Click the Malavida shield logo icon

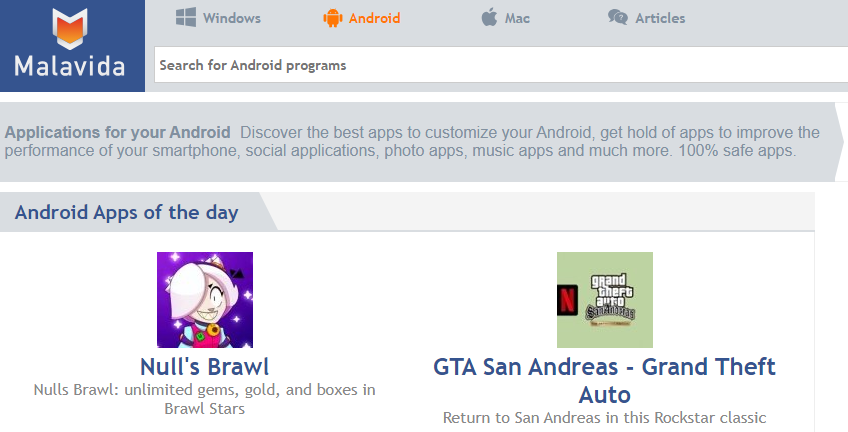coord(70,28)
